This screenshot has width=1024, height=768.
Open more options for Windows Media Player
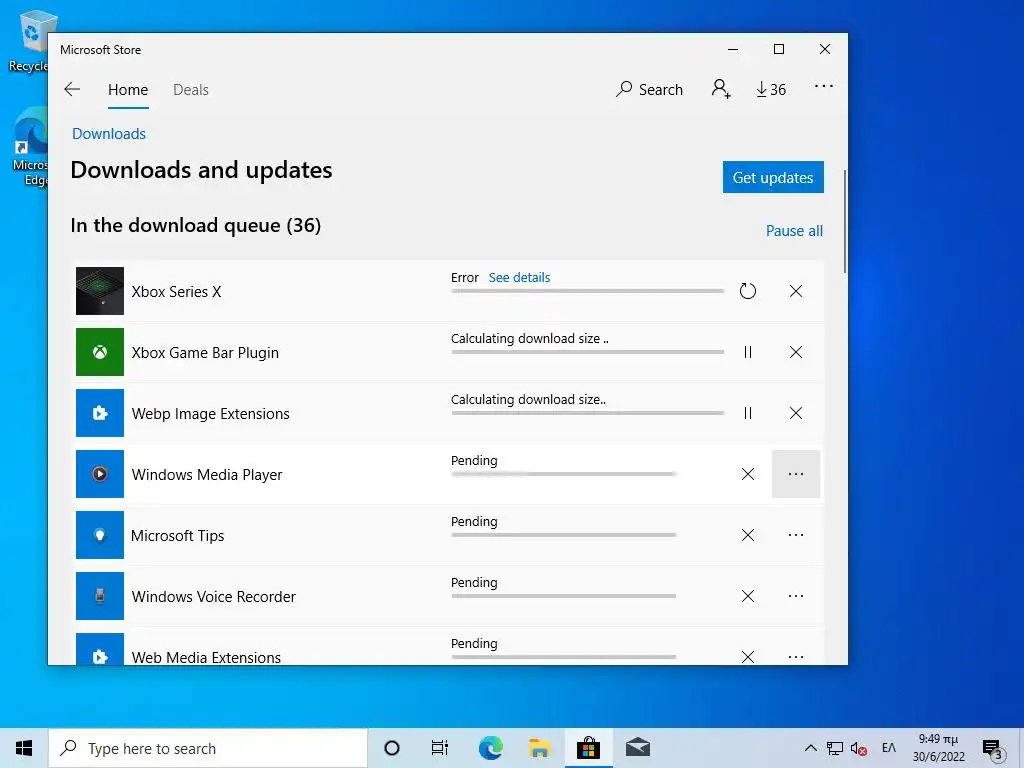pos(795,474)
